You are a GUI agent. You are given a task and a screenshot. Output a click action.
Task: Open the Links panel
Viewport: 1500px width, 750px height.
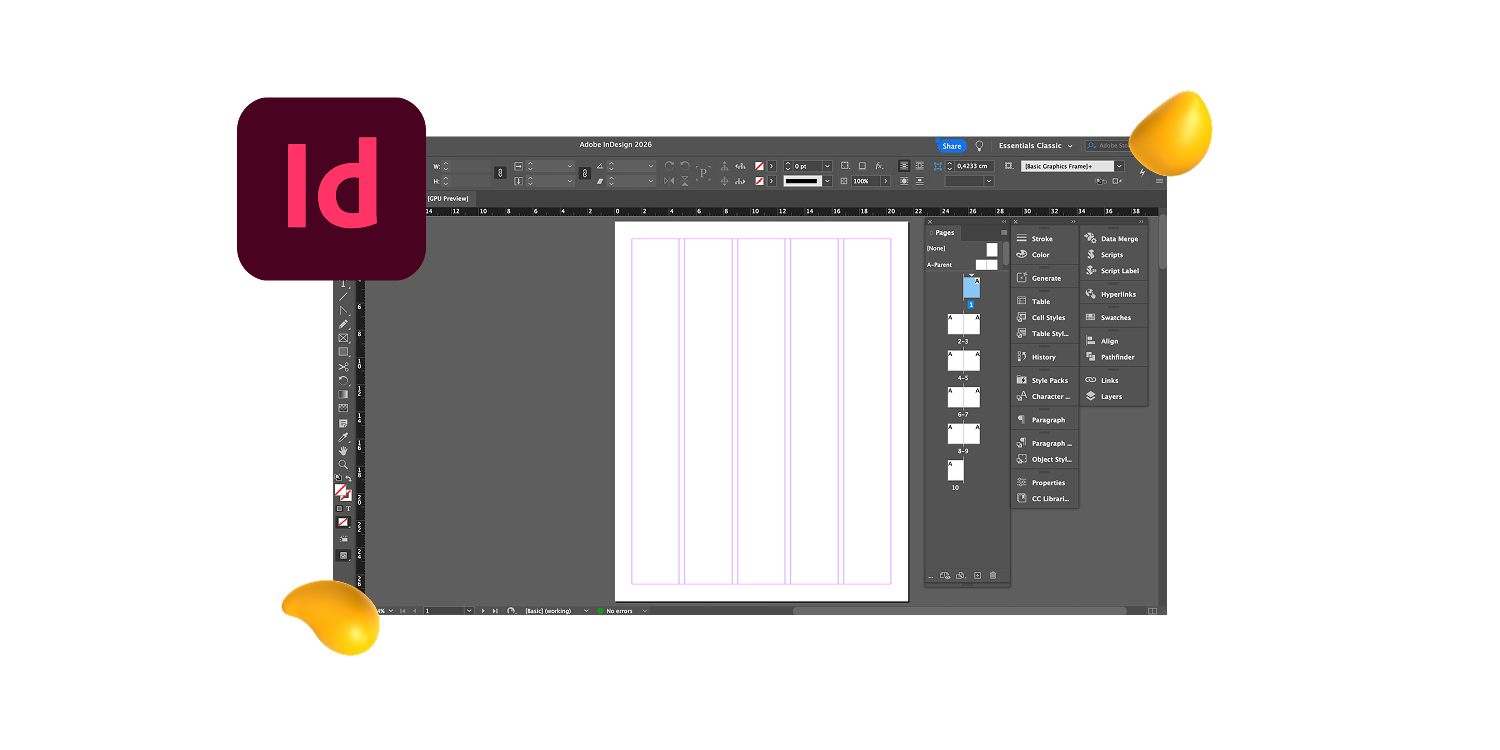(1103, 380)
